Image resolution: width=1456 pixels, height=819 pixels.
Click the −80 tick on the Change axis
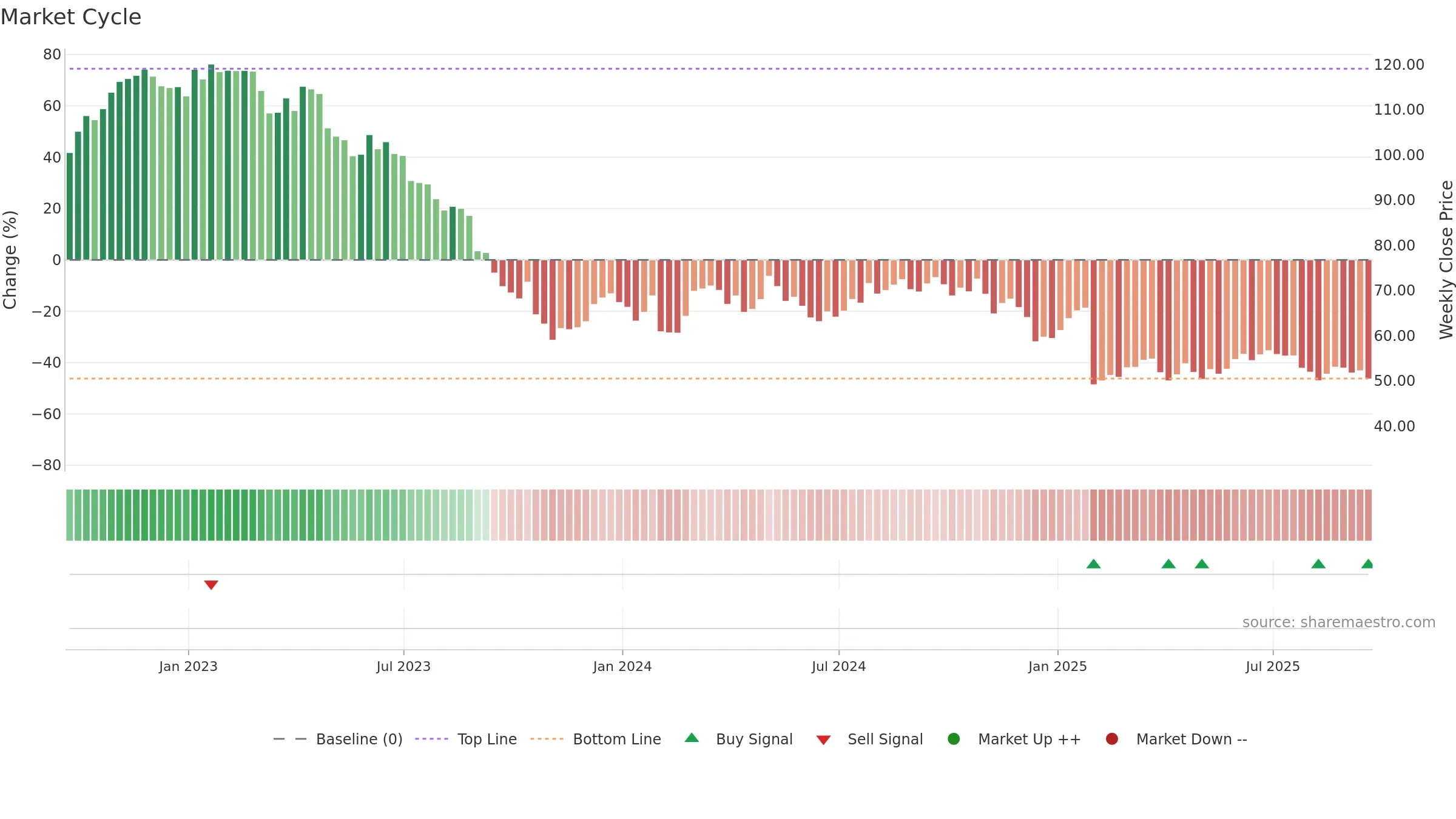coord(47,465)
